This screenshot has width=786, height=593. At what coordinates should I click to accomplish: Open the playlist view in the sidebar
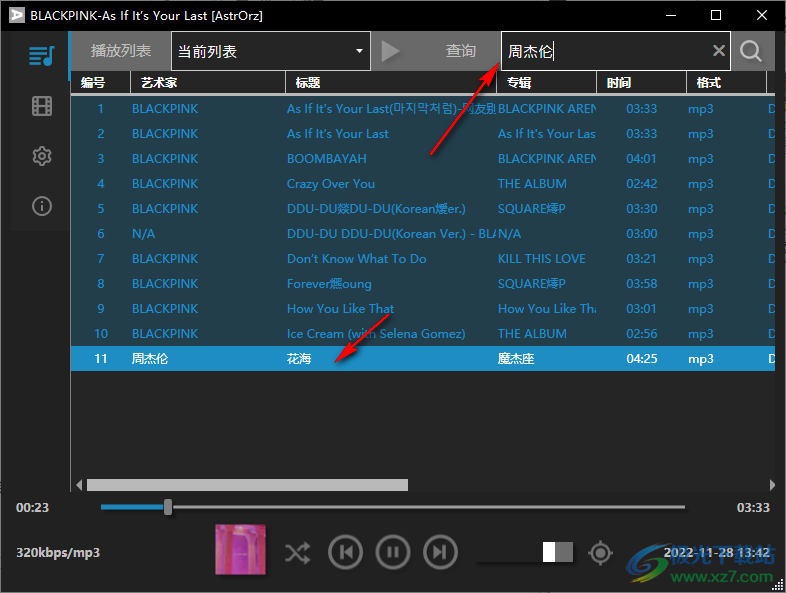pos(42,56)
